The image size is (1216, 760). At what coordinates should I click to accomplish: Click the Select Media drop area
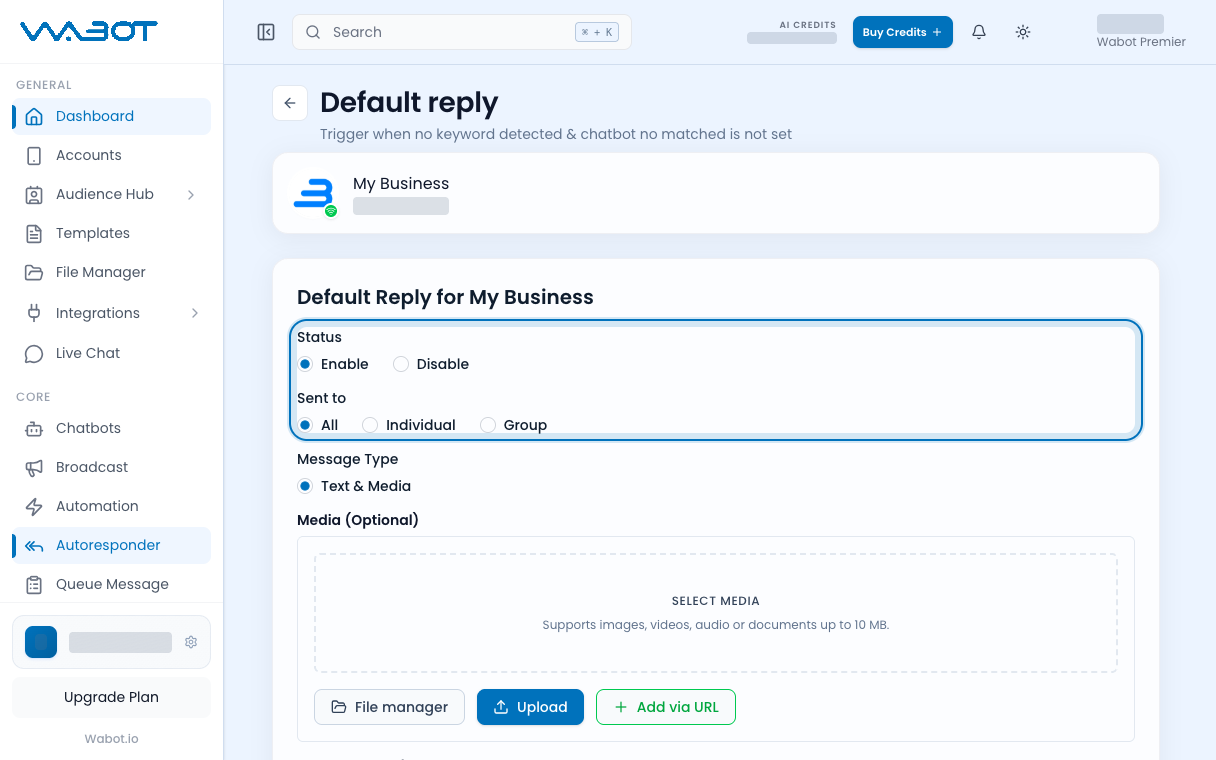pyautogui.click(x=716, y=613)
